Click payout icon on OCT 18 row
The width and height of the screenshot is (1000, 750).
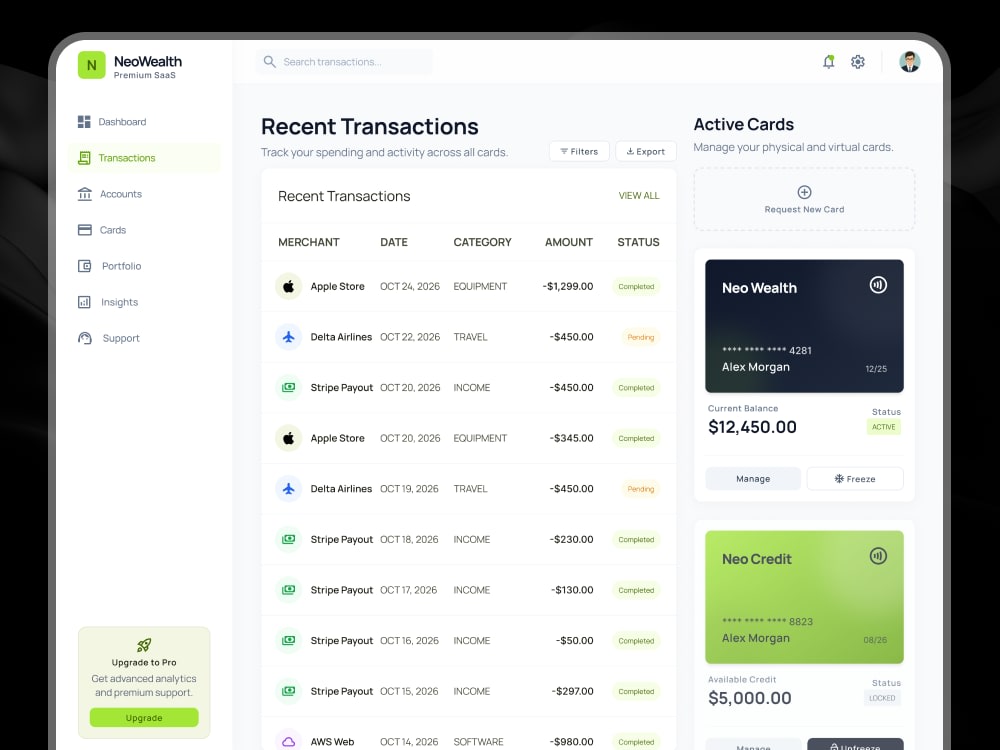click(288, 539)
